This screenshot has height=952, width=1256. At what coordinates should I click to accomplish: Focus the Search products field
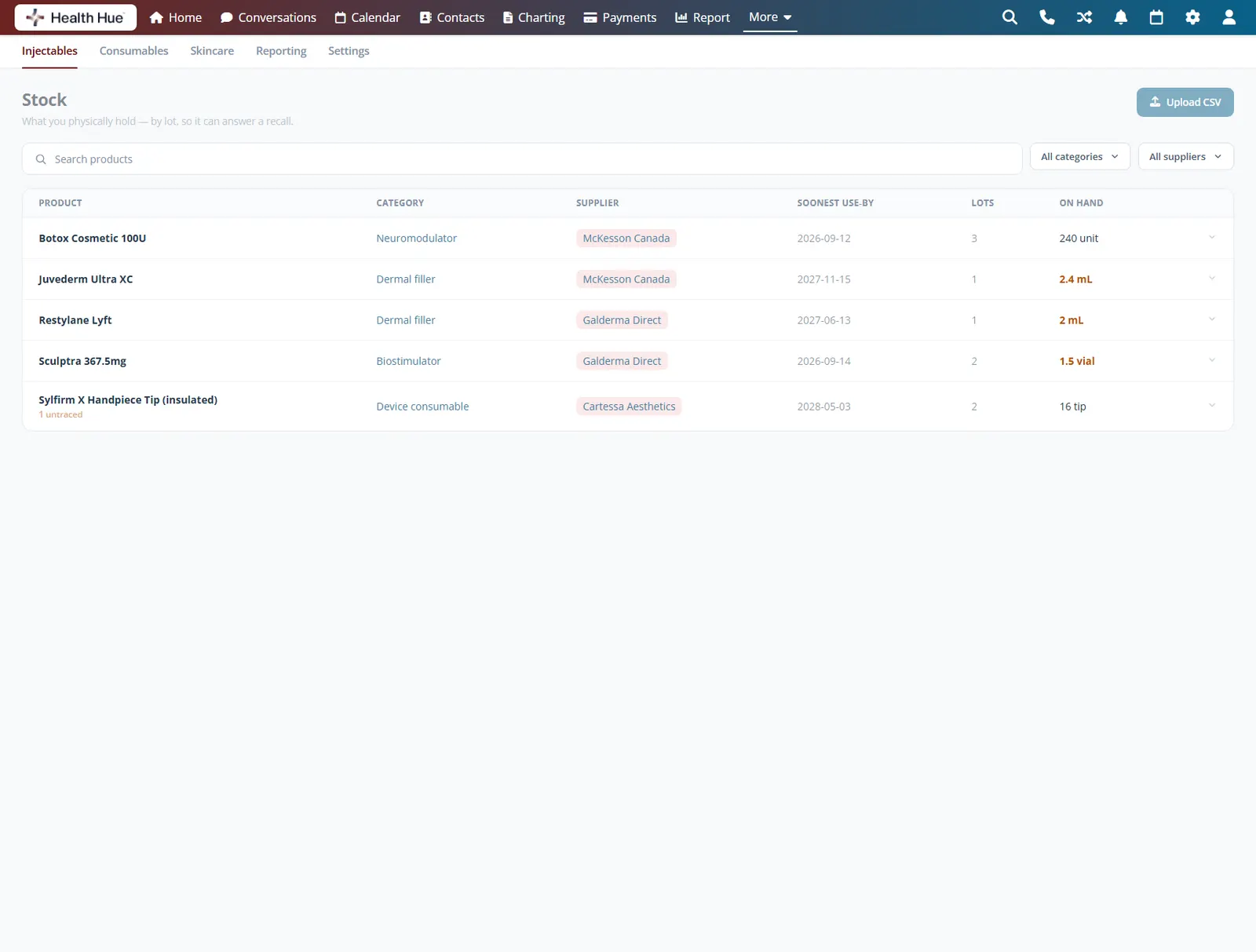click(522, 159)
